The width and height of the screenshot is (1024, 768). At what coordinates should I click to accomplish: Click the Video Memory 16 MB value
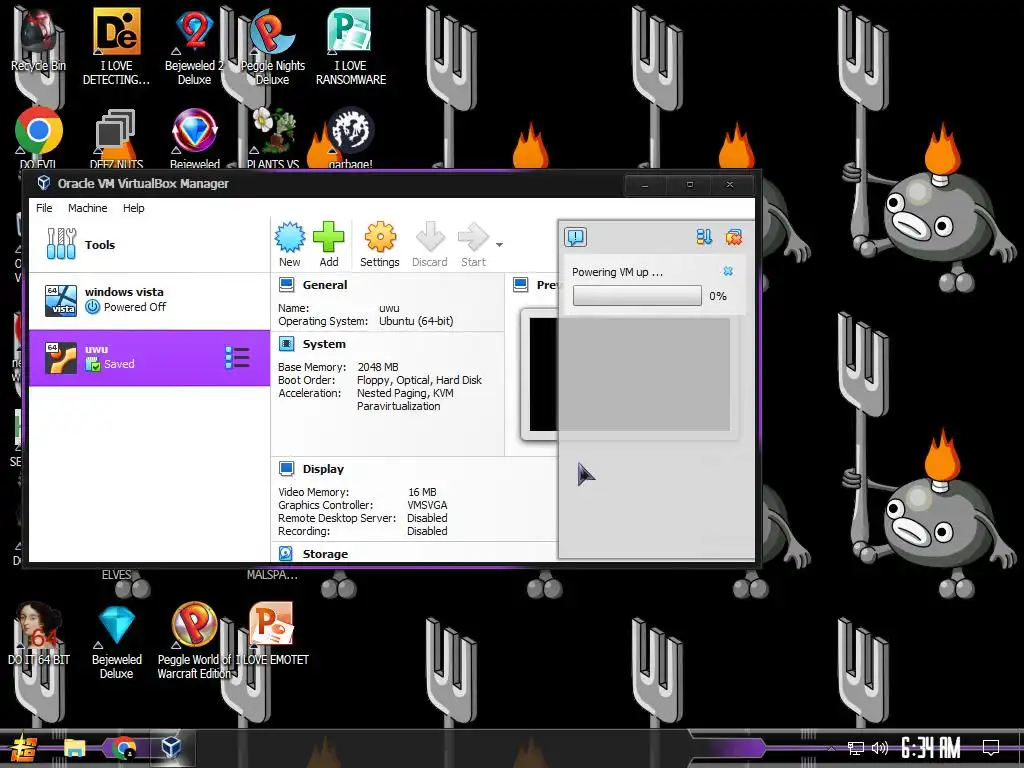(422, 492)
